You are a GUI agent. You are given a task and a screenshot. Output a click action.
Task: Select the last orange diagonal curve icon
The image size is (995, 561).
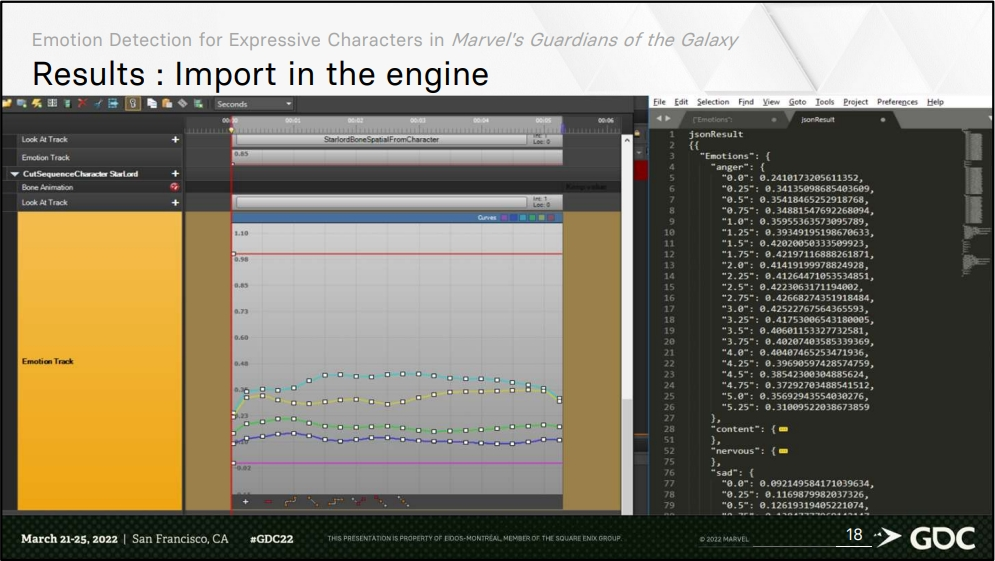[403, 501]
